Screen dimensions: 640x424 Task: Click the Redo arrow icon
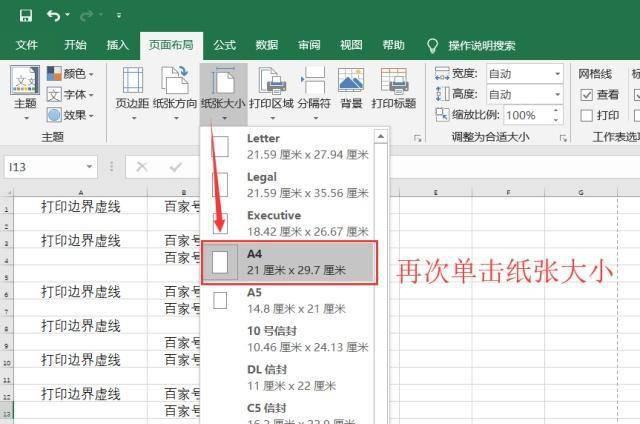click(87, 16)
